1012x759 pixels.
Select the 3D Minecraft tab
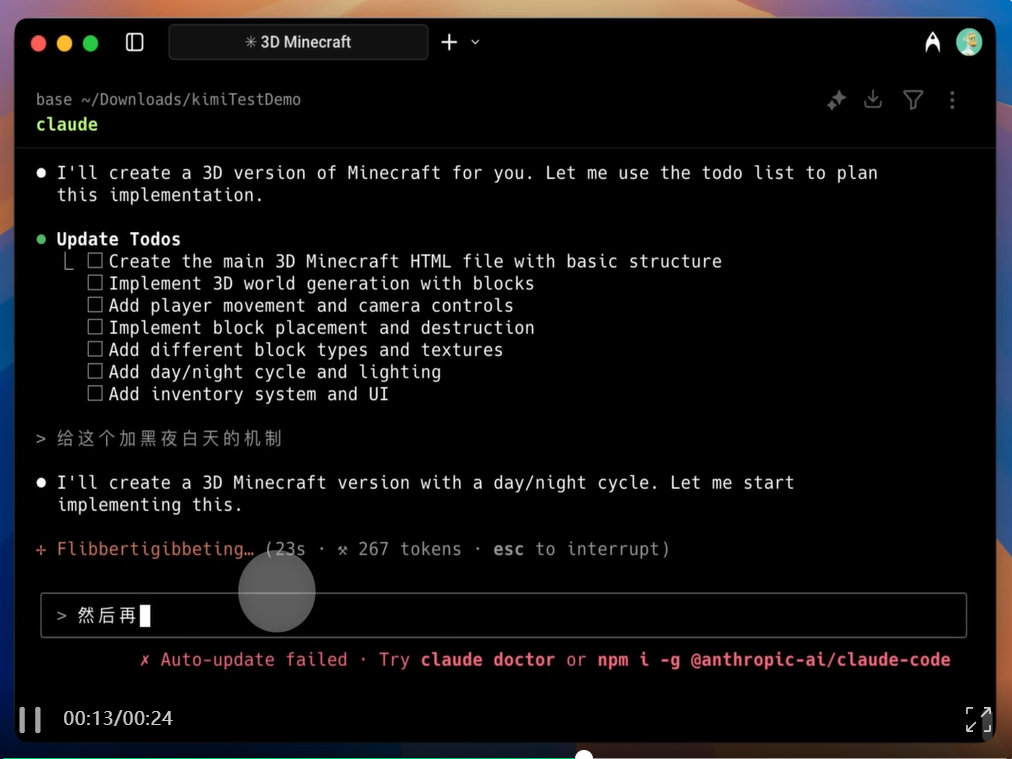298,43
